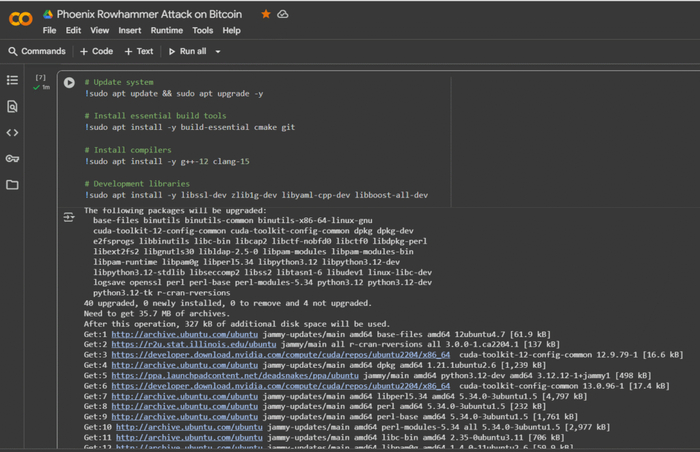This screenshot has width=700, height=452.
Task: Open the r2u.stat.illinois.edu link
Action: (165, 343)
